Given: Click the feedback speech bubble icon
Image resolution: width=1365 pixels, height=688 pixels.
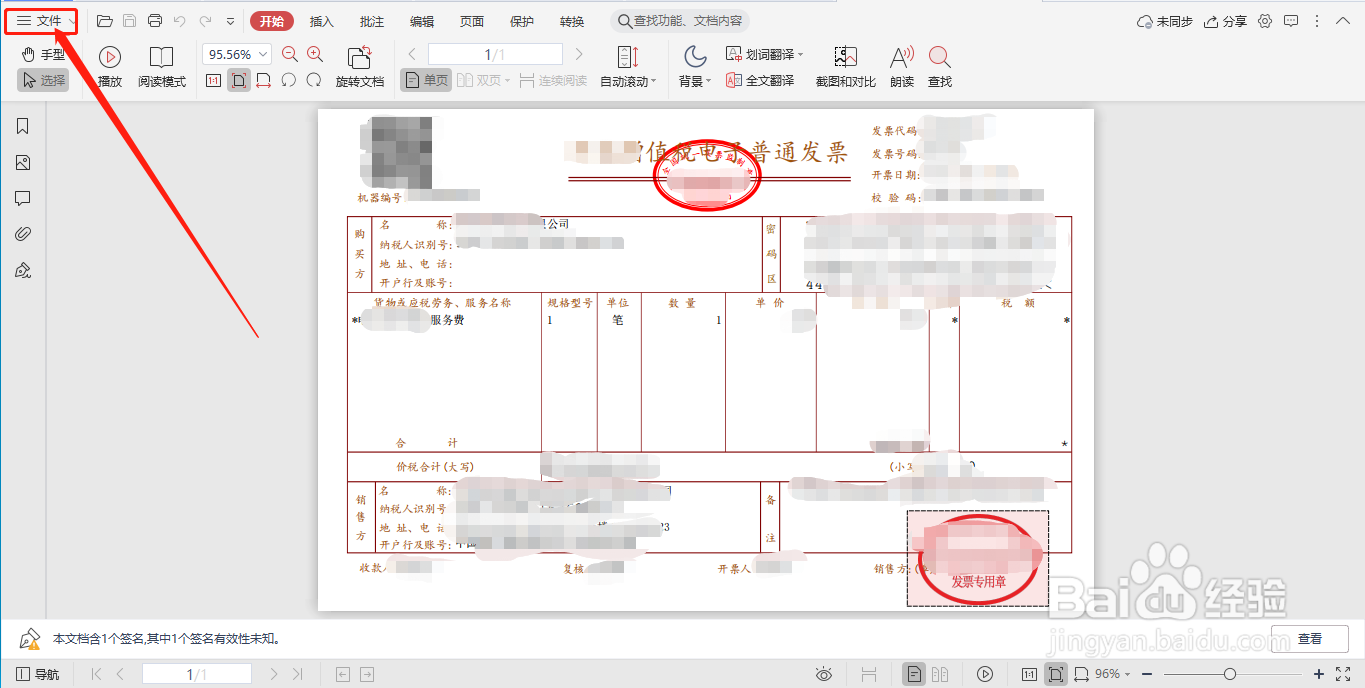Looking at the screenshot, I should click(1291, 21).
